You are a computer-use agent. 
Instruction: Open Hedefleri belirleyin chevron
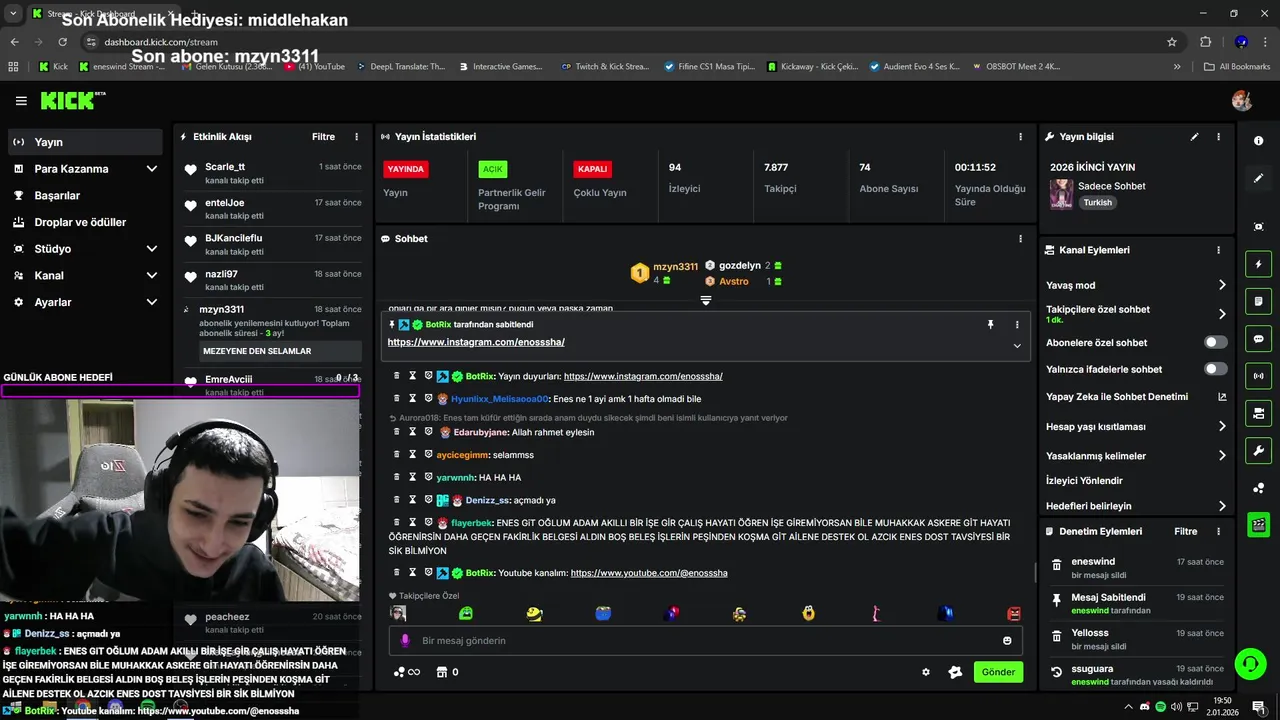(1222, 506)
